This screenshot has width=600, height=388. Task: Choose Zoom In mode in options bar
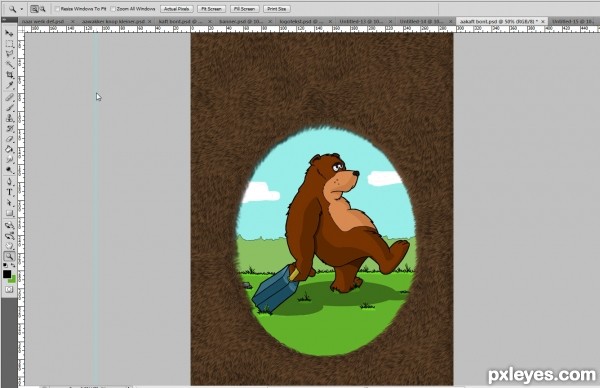tap(35, 8)
